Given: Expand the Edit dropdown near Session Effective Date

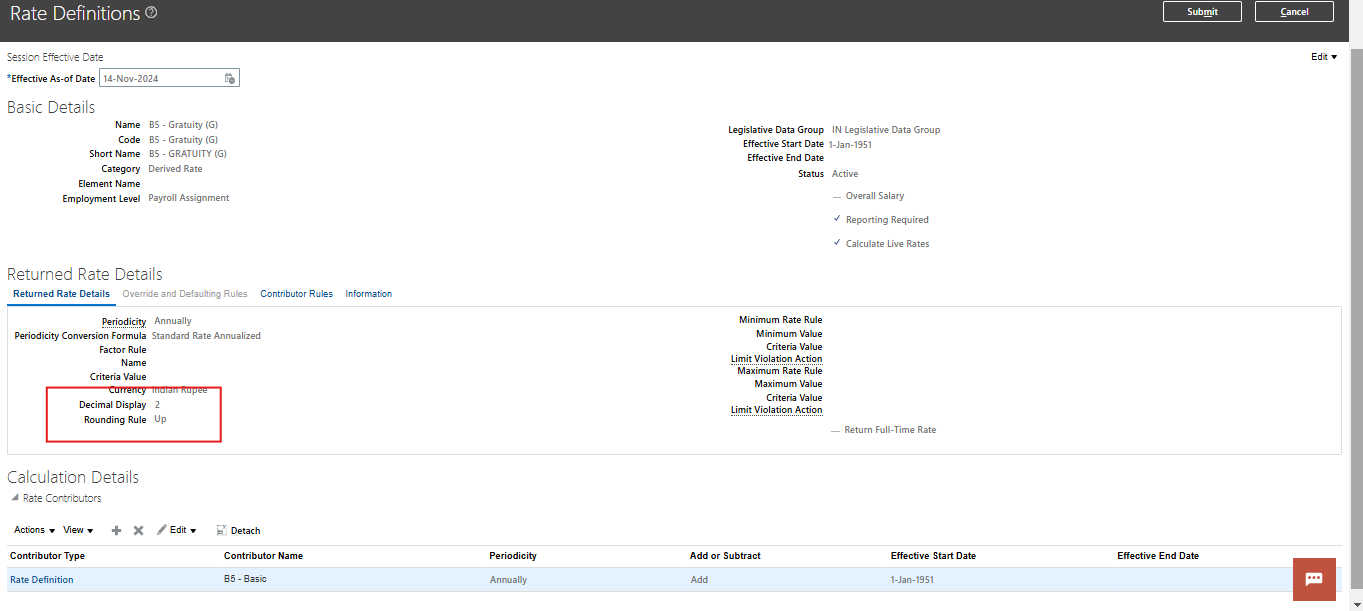Looking at the screenshot, I should pyautogui.click(x=1322, y=56).
